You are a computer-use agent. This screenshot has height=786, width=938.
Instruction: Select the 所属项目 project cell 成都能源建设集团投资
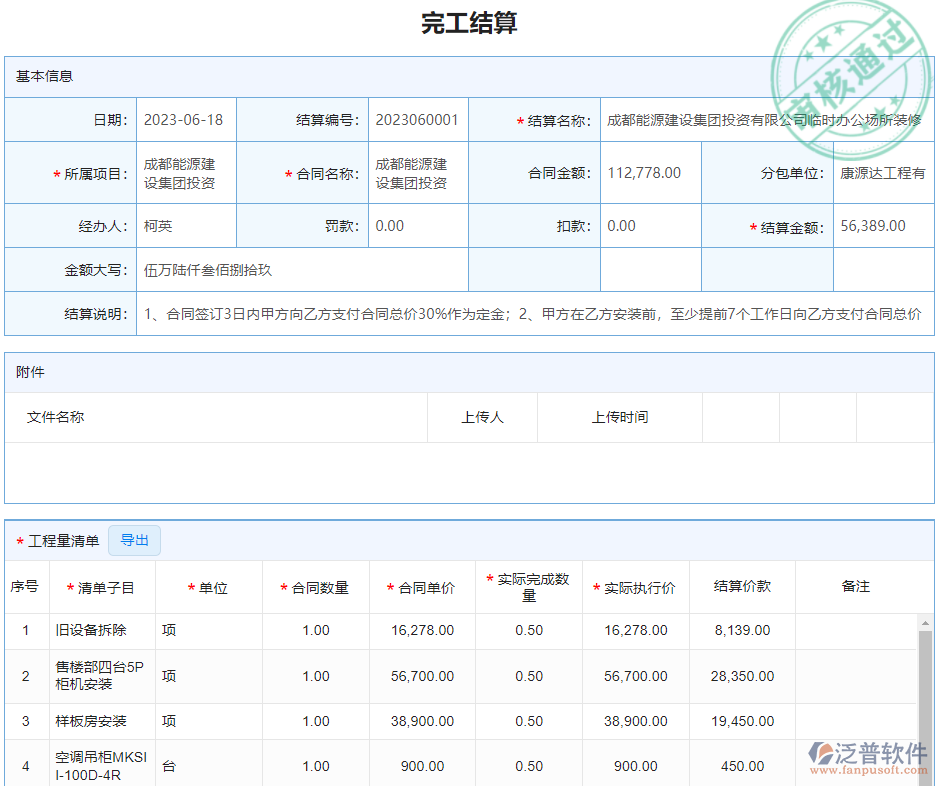point(183,172)
